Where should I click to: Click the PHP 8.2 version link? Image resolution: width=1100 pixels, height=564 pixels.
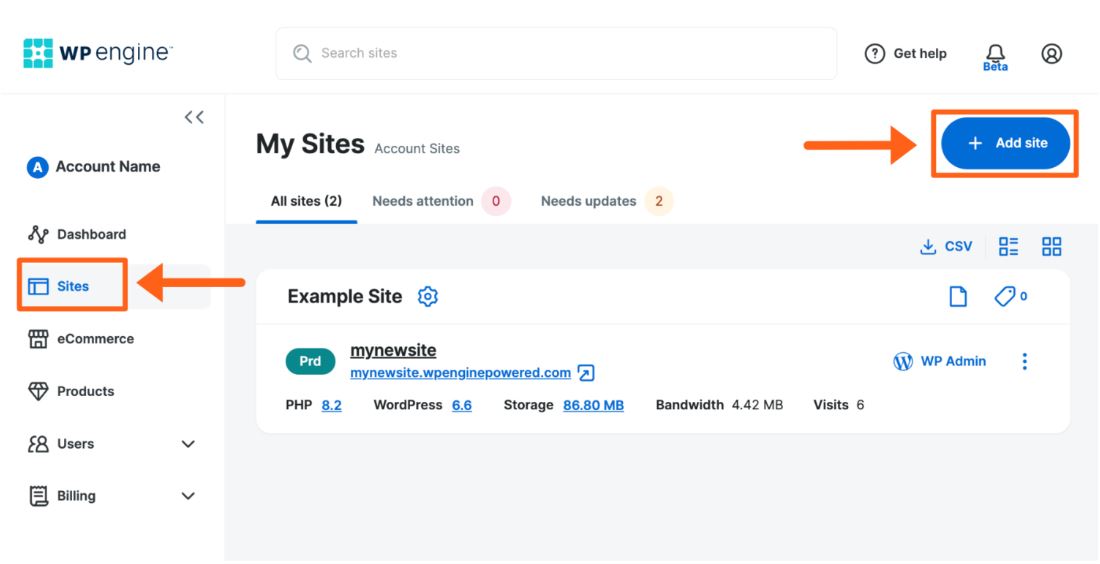point(332,405)
